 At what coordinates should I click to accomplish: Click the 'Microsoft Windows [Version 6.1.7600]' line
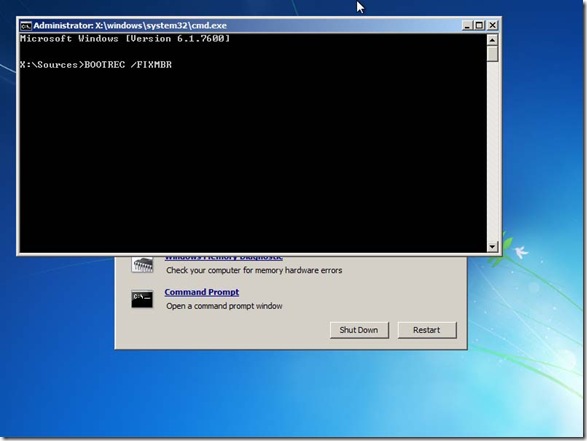[125, 39]
